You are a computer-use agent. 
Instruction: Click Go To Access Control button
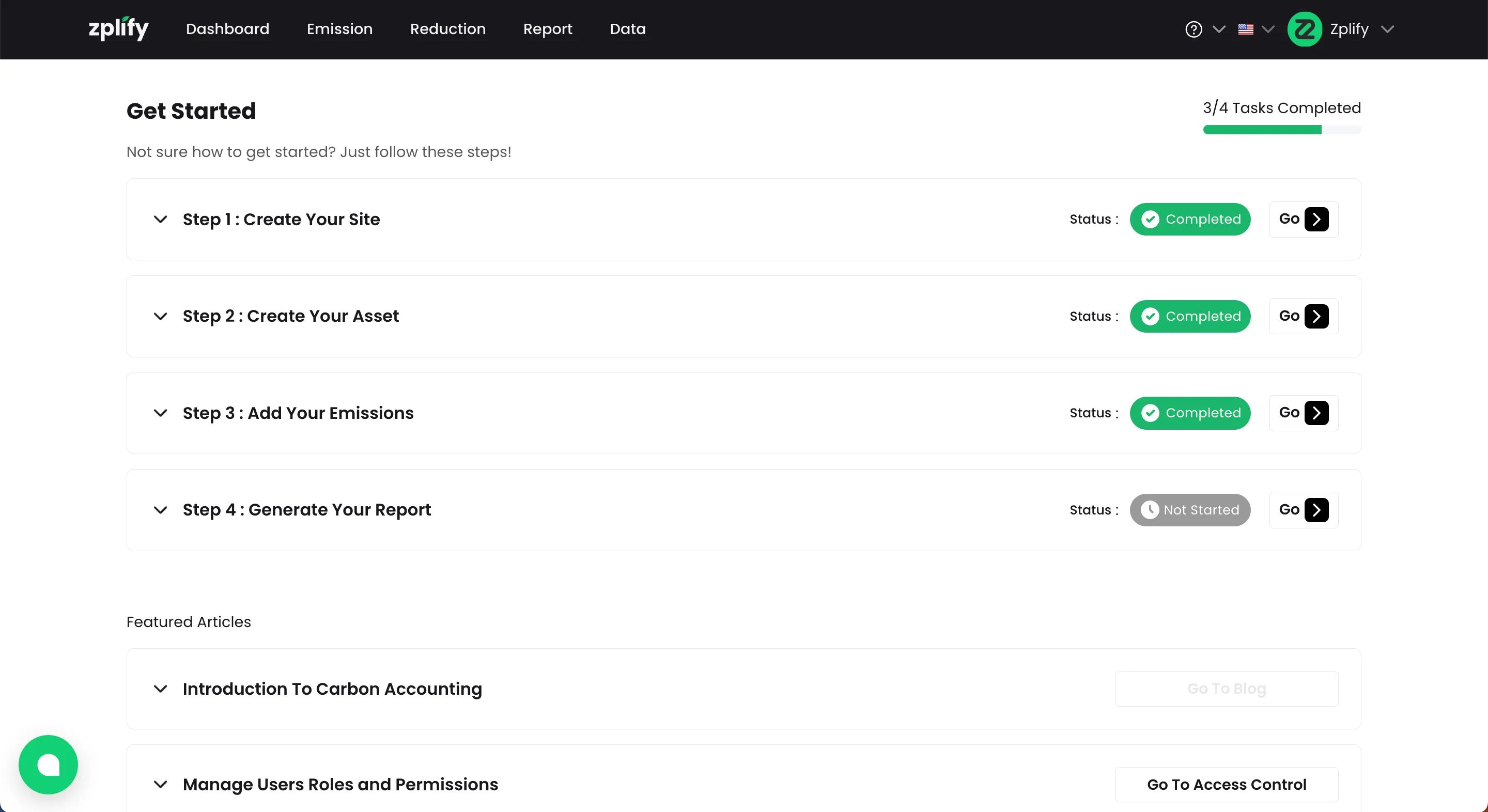tap(1227, 784)
